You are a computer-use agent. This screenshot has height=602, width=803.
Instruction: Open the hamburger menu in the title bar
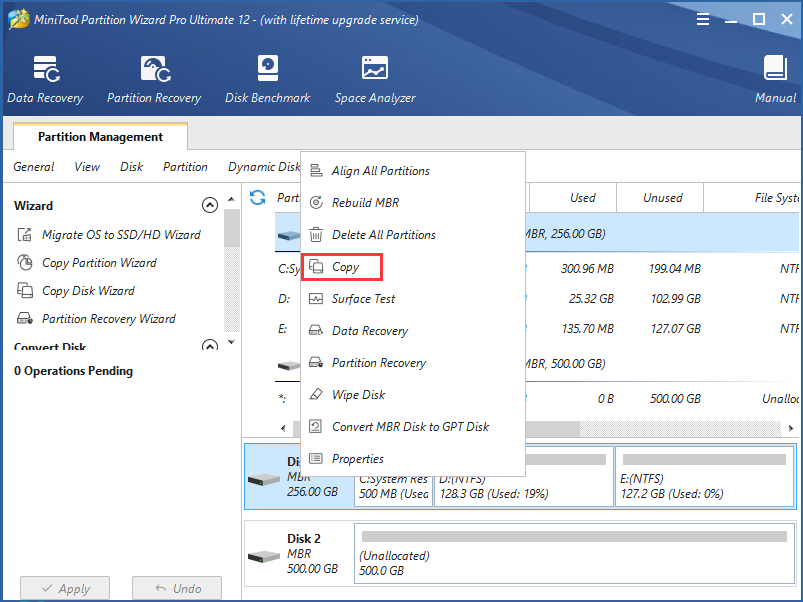[x=703, y=19]
